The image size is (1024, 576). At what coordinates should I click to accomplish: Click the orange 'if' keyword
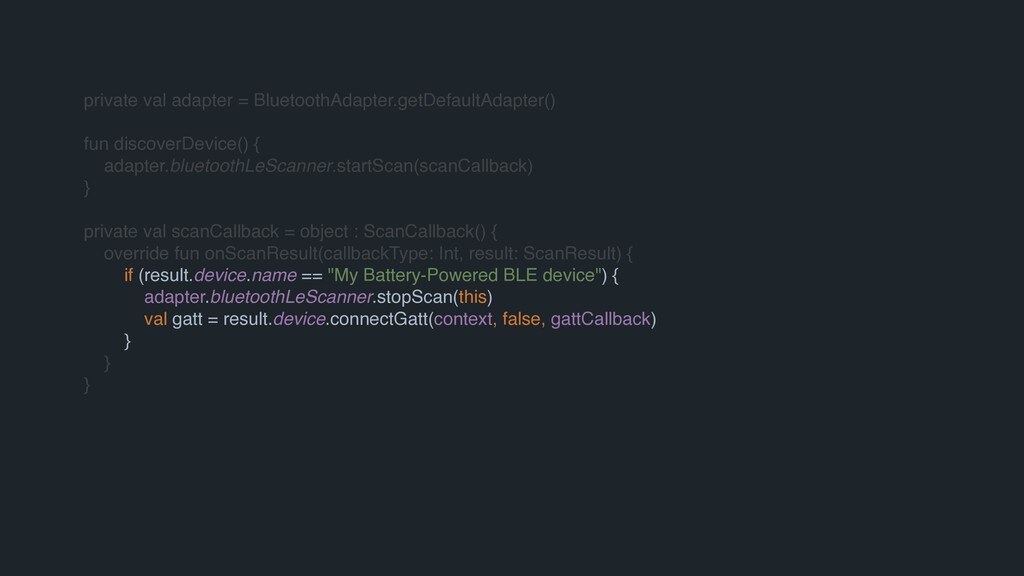tap(129, 275)
